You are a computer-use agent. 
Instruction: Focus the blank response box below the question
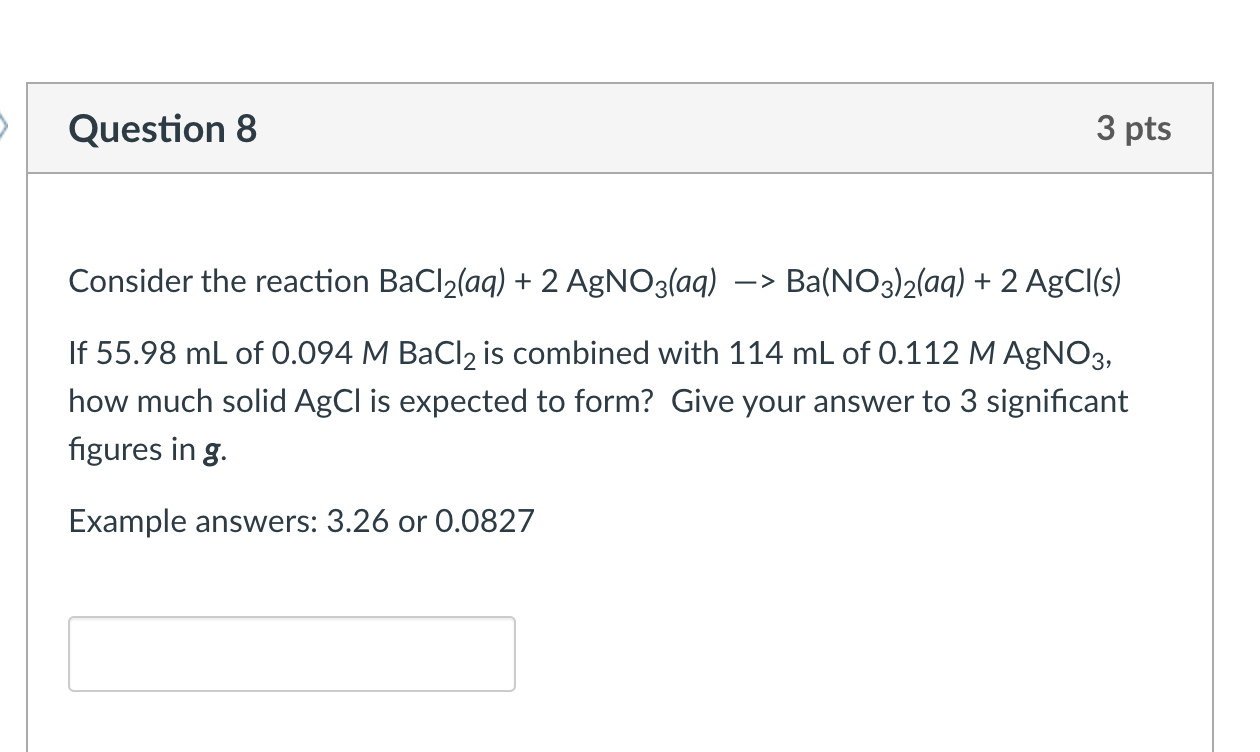290,653
